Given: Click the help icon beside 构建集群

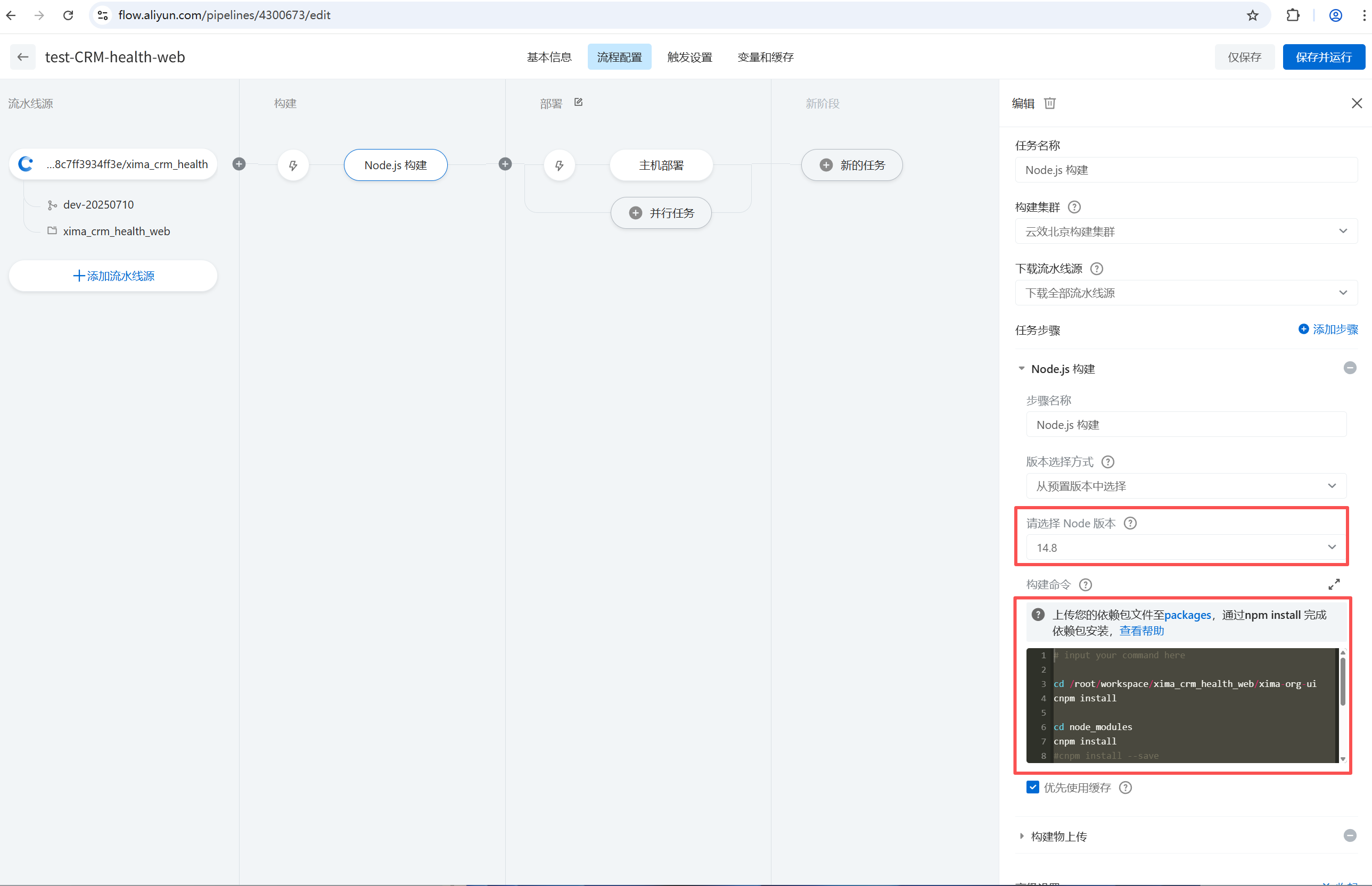Looking at the screenshot, I should (x=1074, y=207).
